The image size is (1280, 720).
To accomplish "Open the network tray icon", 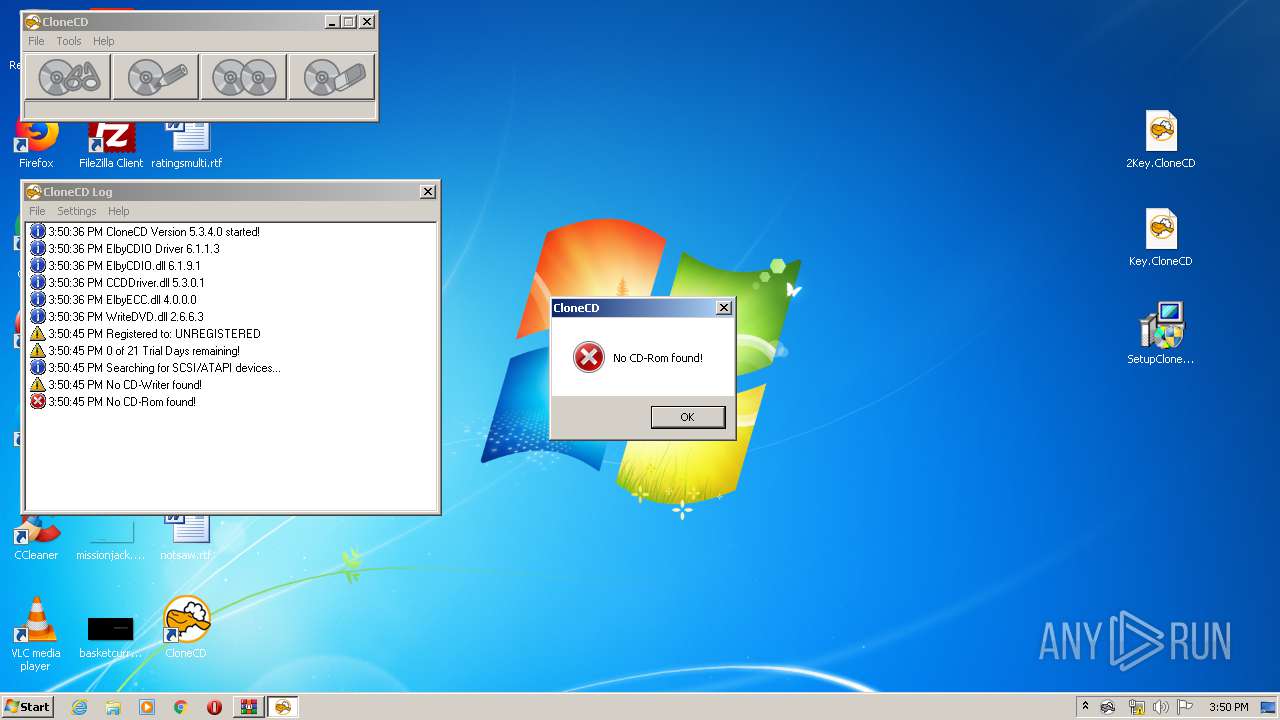I will pos(1137,707).
